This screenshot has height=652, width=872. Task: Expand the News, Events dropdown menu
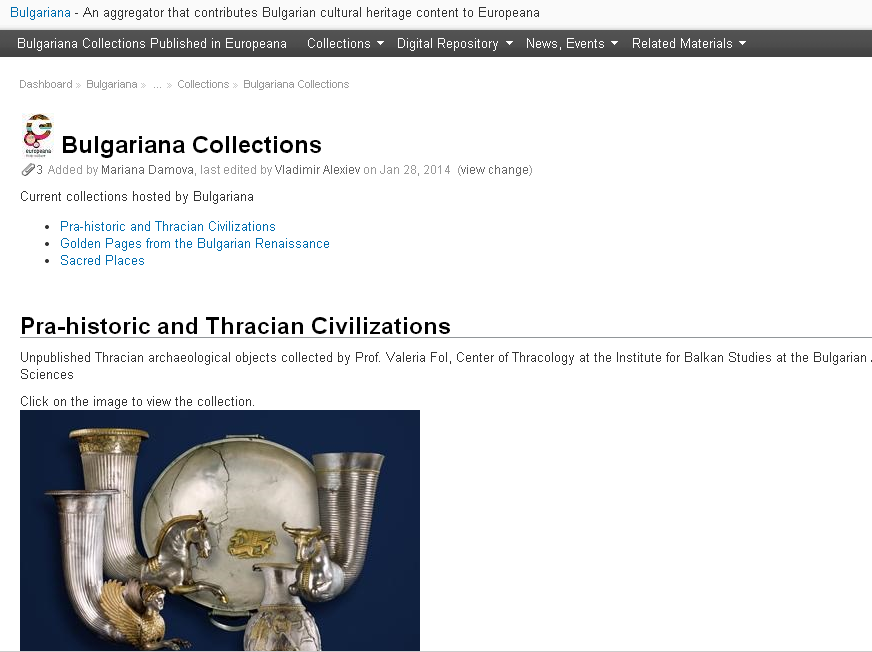572,43
